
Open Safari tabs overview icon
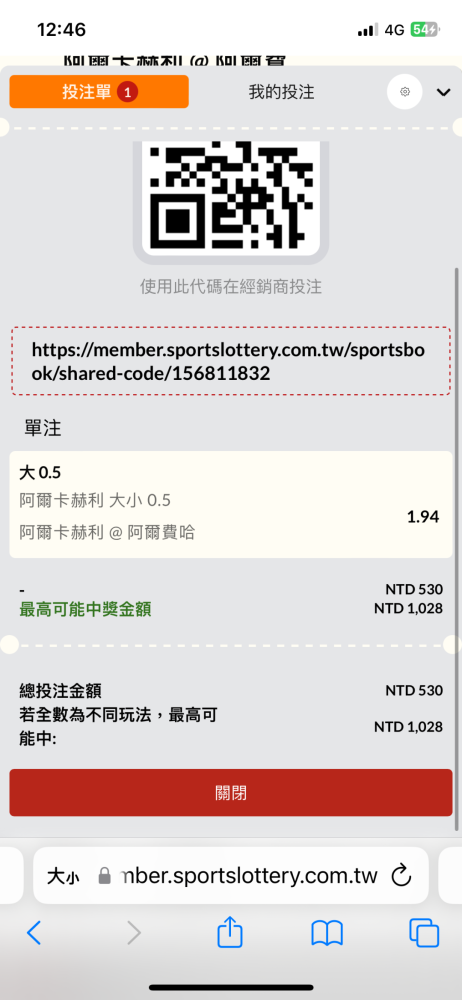click(x=424, y=933)
